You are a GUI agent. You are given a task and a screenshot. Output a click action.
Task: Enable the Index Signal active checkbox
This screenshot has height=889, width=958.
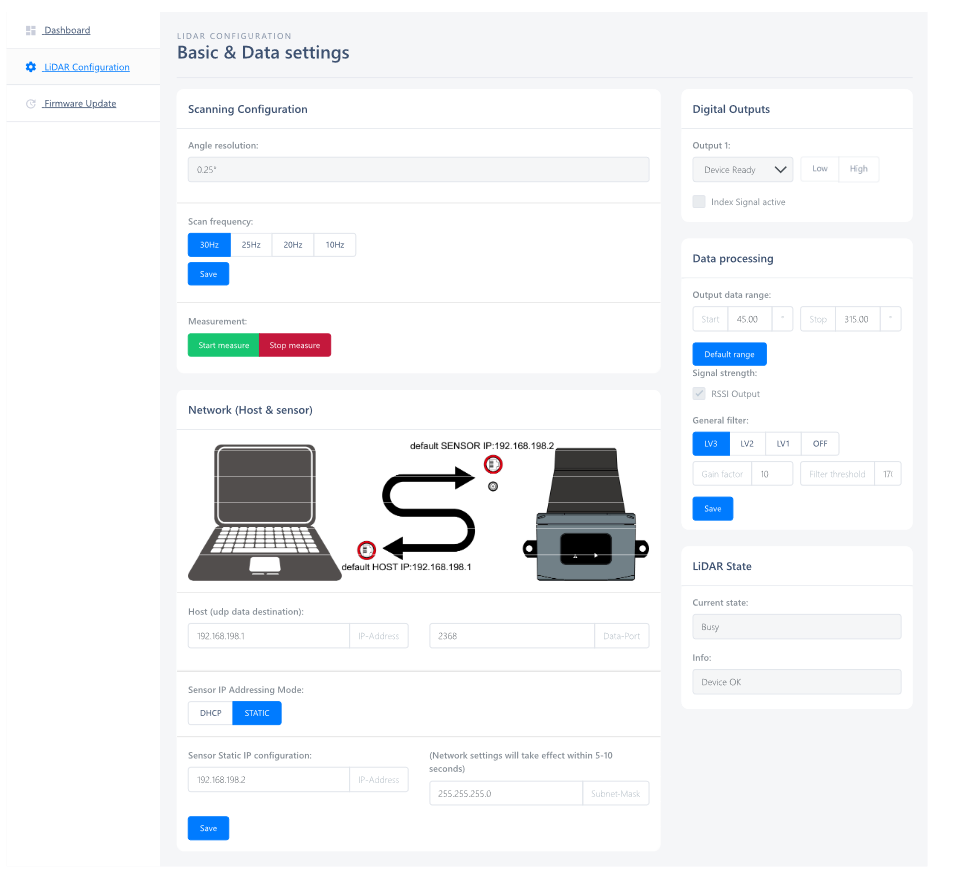699,202
